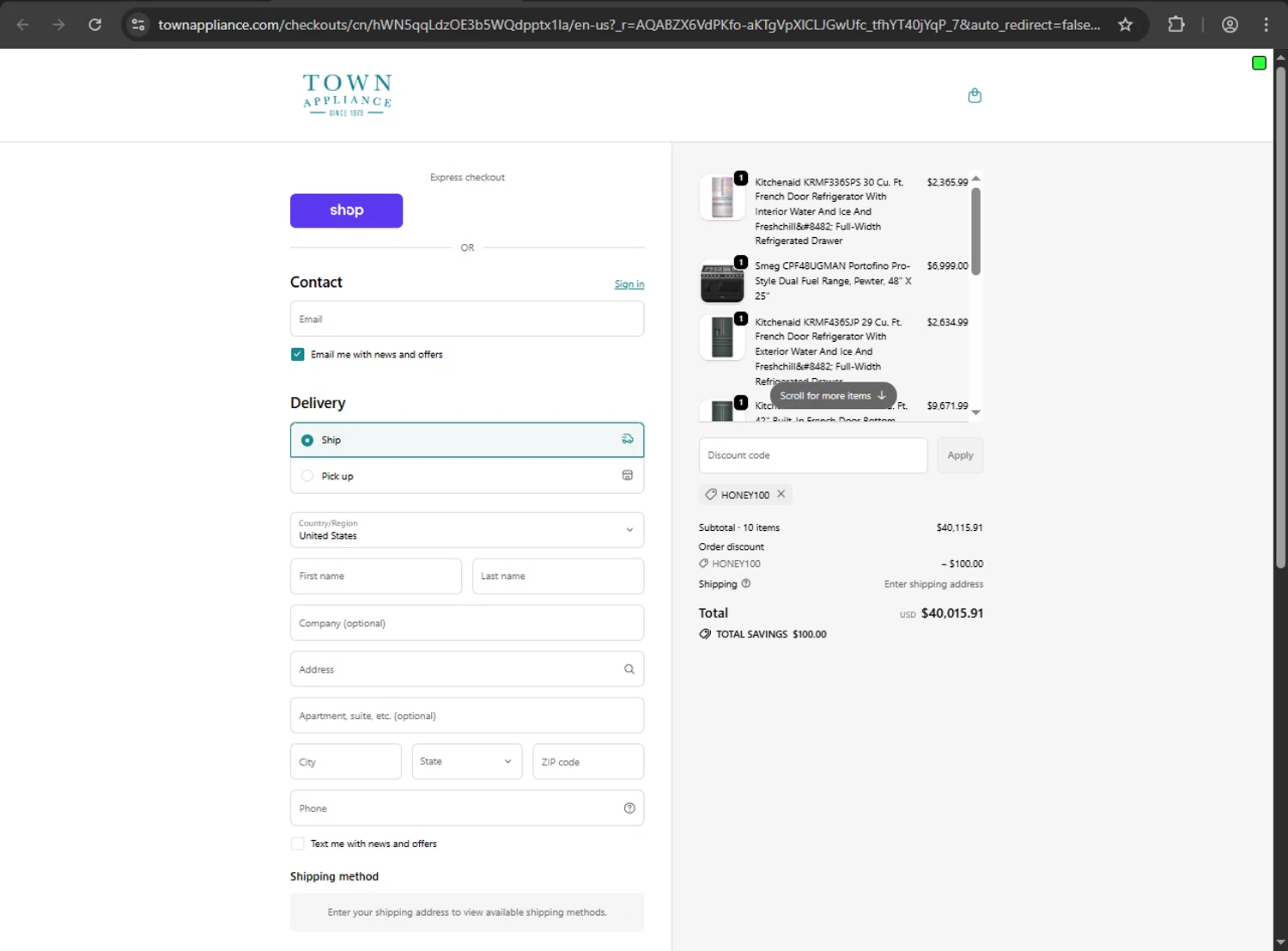
Task: Click the Address input field
Action: pos(467,669)
